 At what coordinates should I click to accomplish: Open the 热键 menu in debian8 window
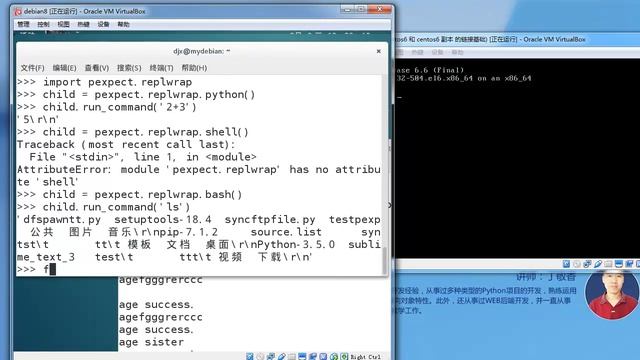coord(83,24)
